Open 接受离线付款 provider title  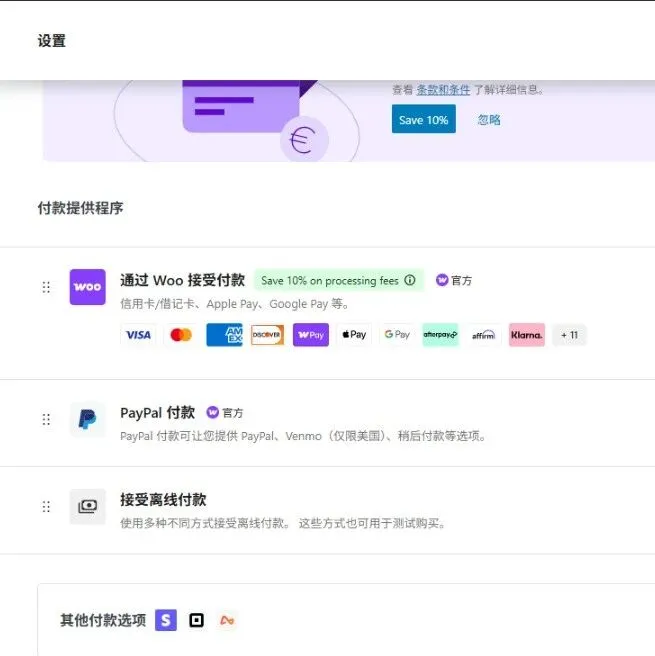[163, 500]
